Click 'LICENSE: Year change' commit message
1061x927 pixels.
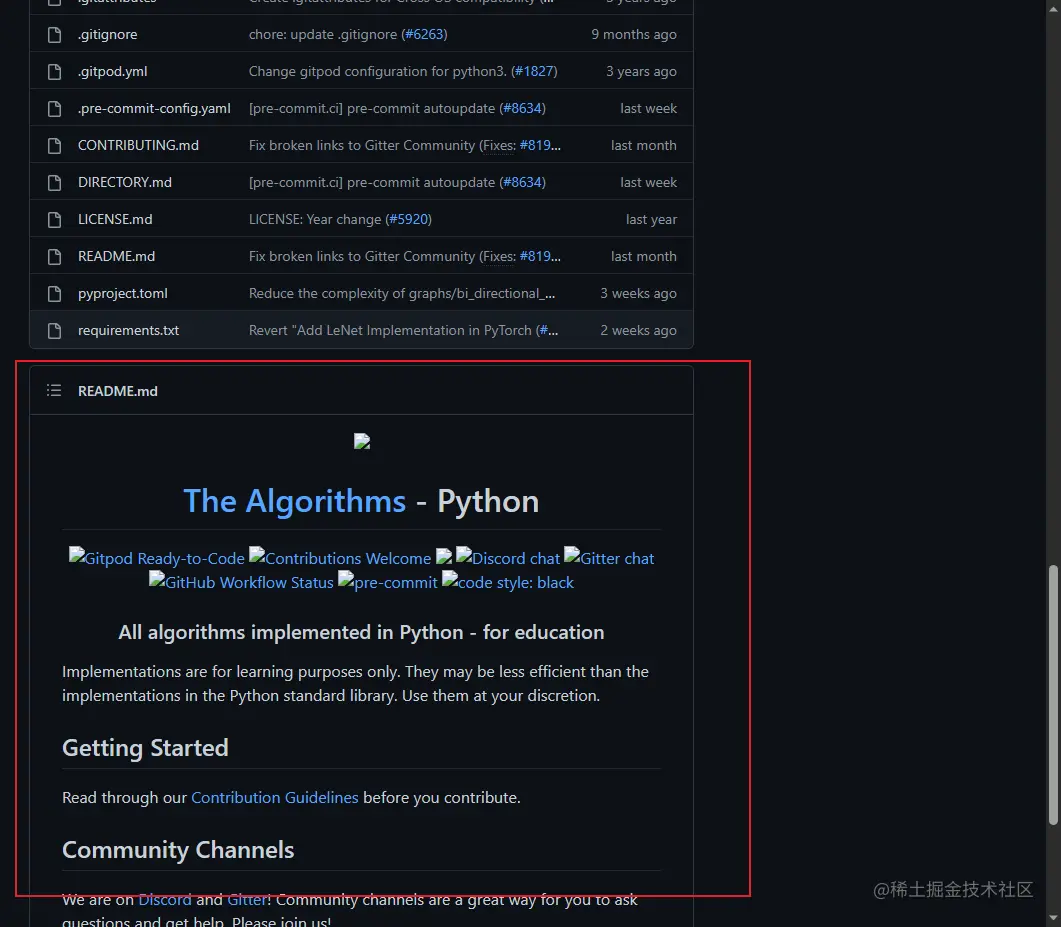coord(315,219)
